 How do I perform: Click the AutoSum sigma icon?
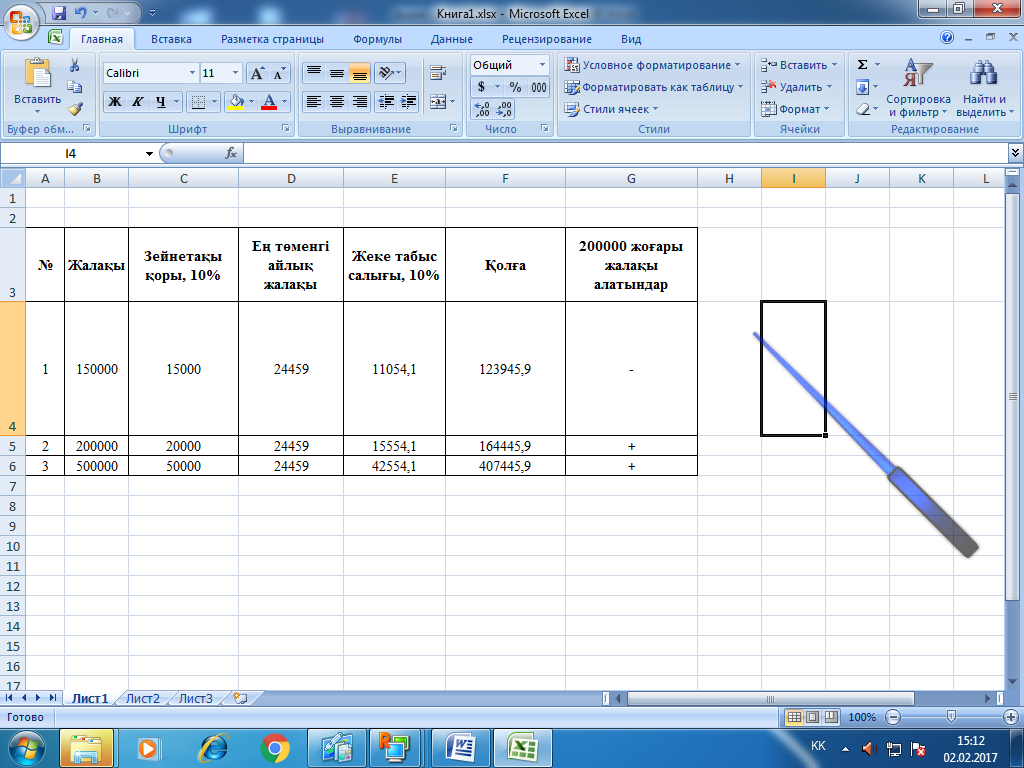pyautogui.click(x=862, y=65)
